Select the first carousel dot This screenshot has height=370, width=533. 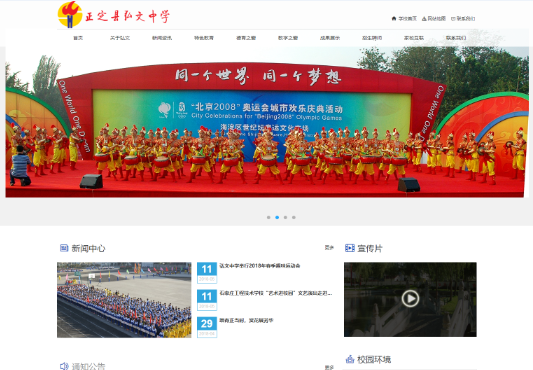[x=269, y=217]
